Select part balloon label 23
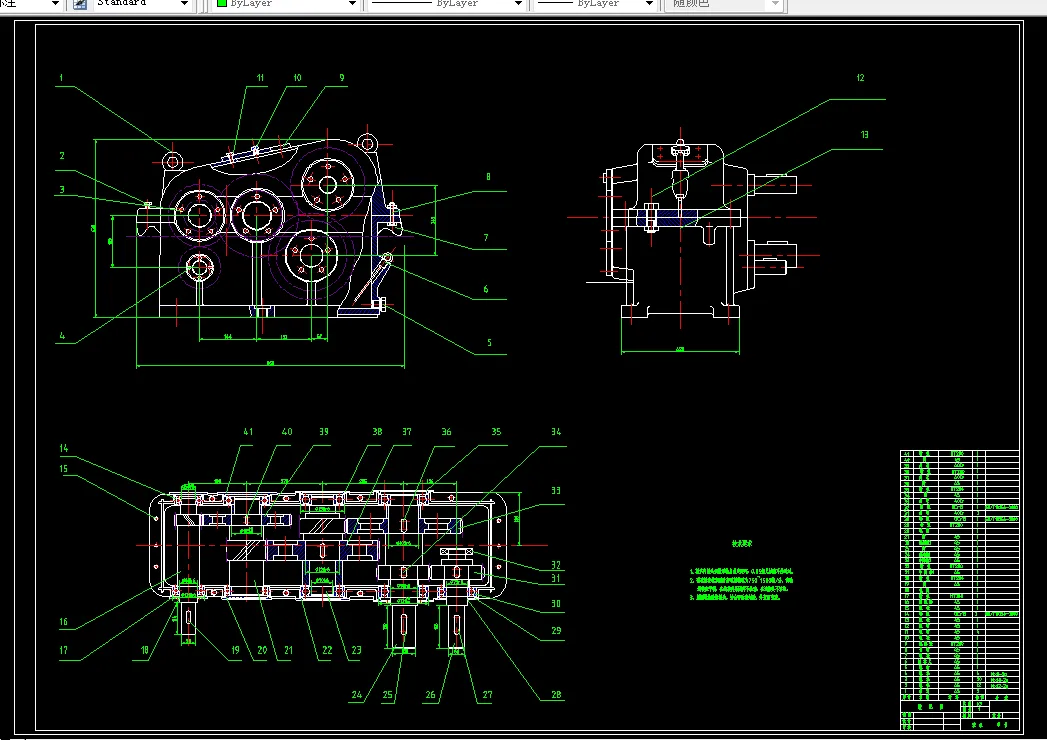The image size is (1047, 740). tap(357, 650)
